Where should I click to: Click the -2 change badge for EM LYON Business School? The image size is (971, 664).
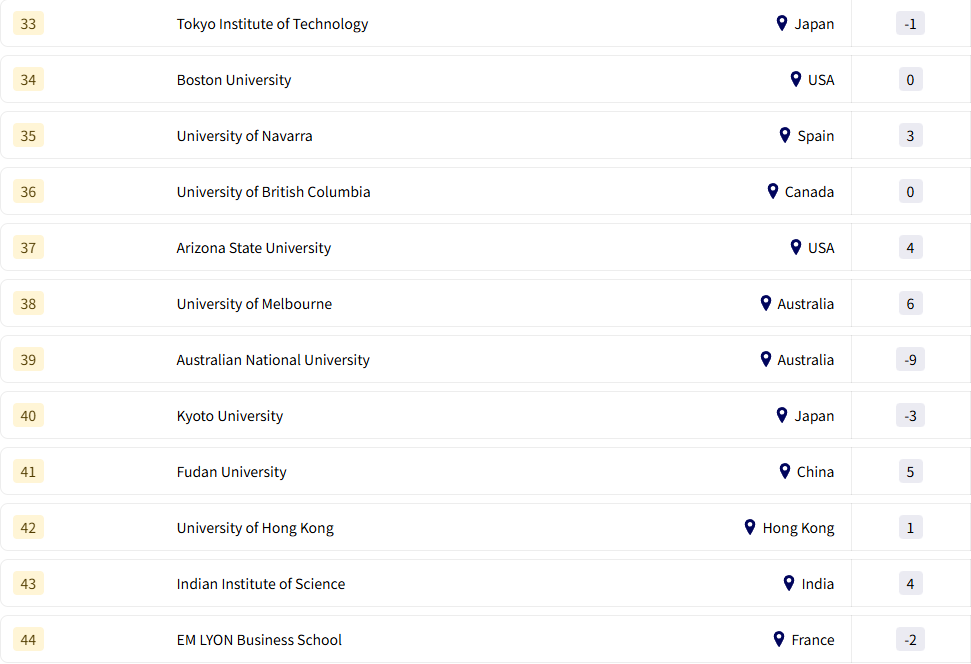click(910, 639)
